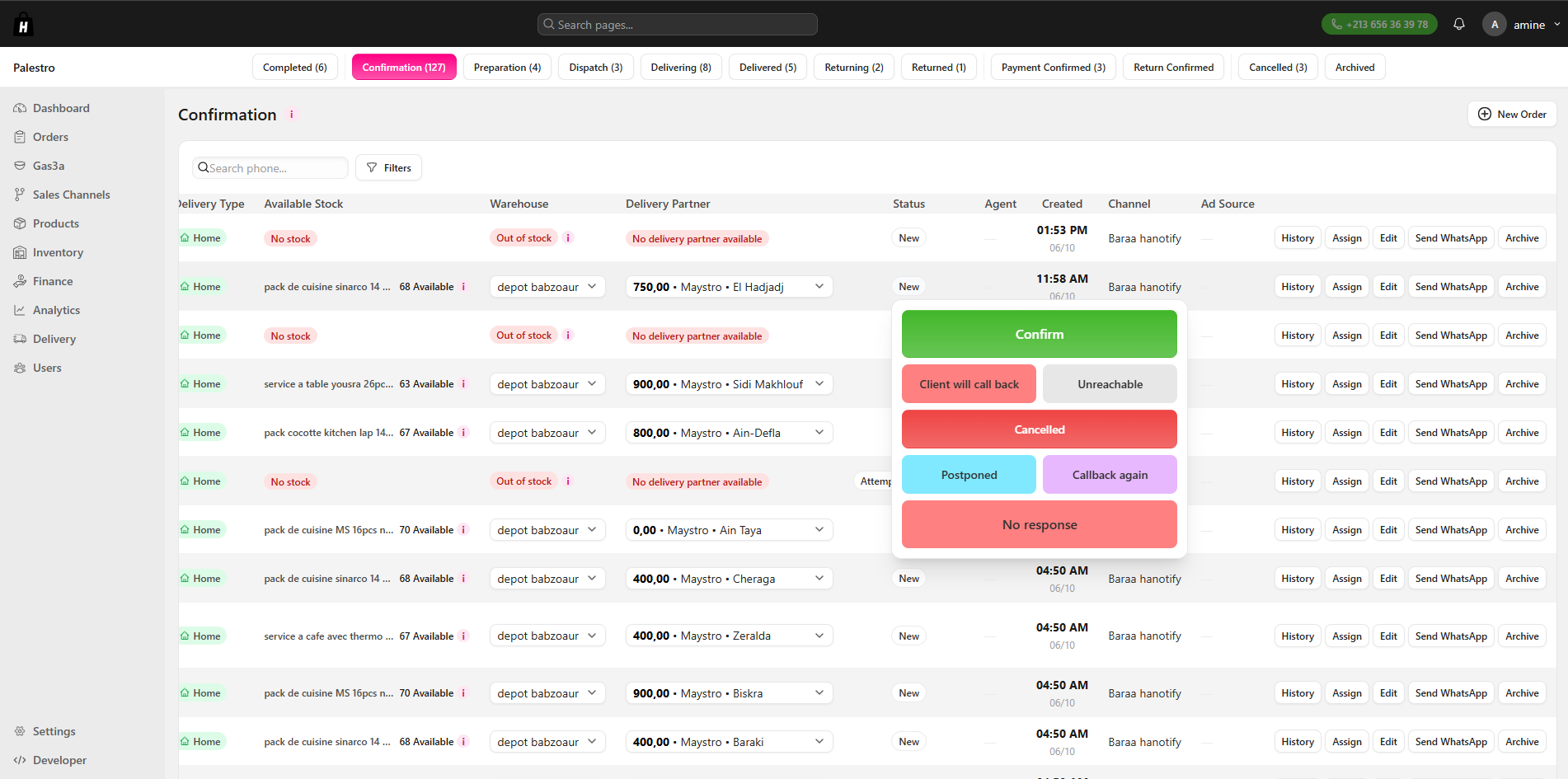Open the Filters button
The width and height of the screenshot is (1568, 779).
coord(389,168)
